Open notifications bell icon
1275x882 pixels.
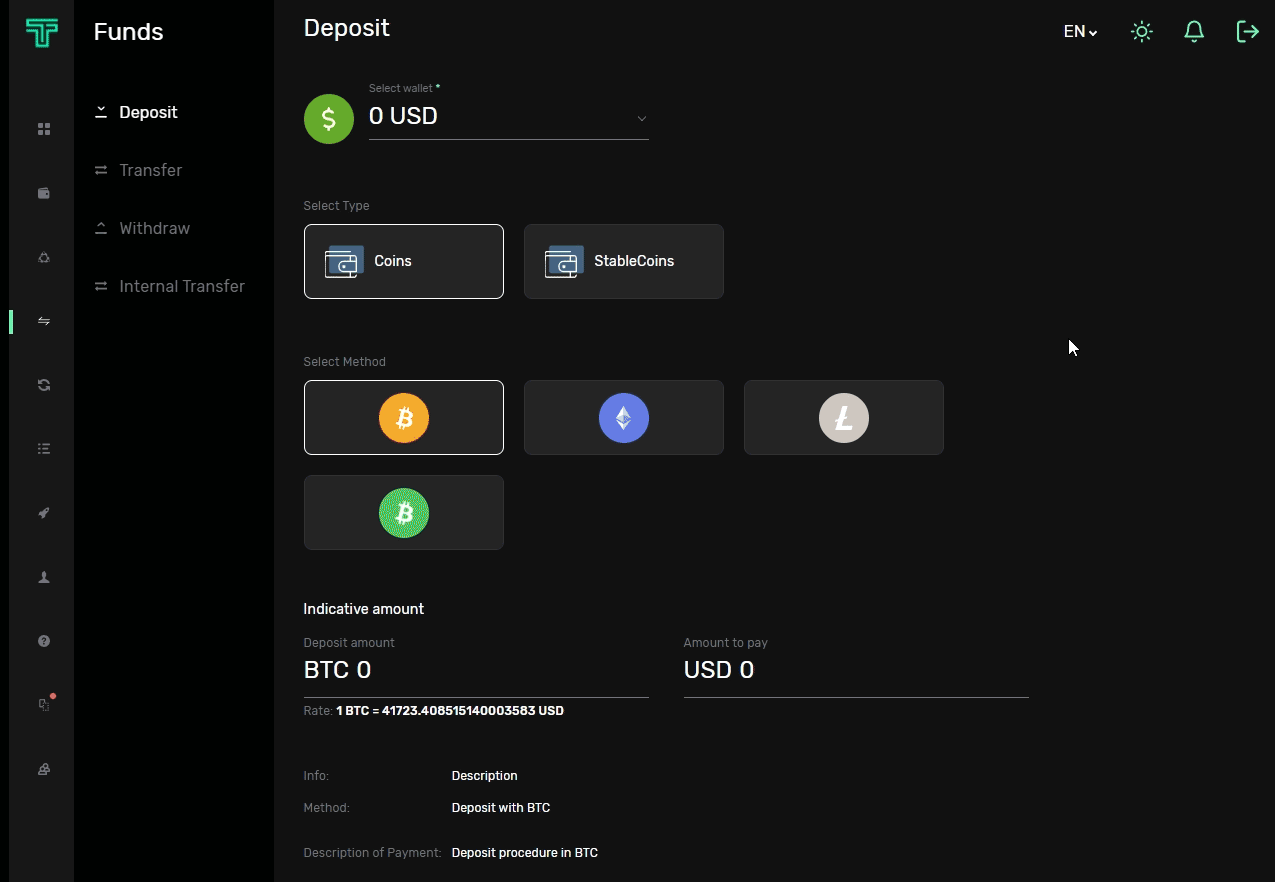coord(1193,32)
